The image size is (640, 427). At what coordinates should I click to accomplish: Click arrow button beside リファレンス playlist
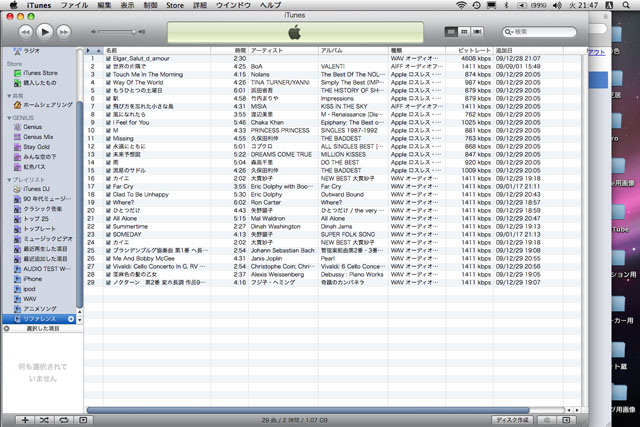71,319
